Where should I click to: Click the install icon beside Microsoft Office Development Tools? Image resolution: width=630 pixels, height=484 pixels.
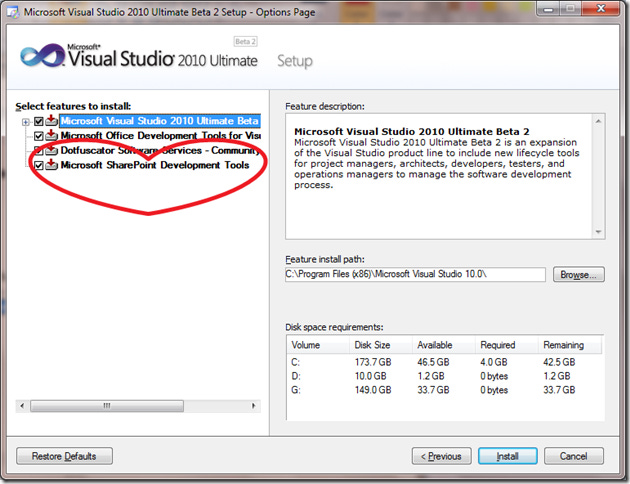[51, 135]
